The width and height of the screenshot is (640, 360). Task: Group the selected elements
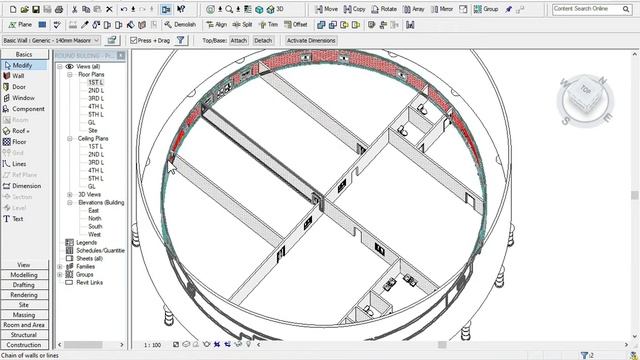(486, 9)
